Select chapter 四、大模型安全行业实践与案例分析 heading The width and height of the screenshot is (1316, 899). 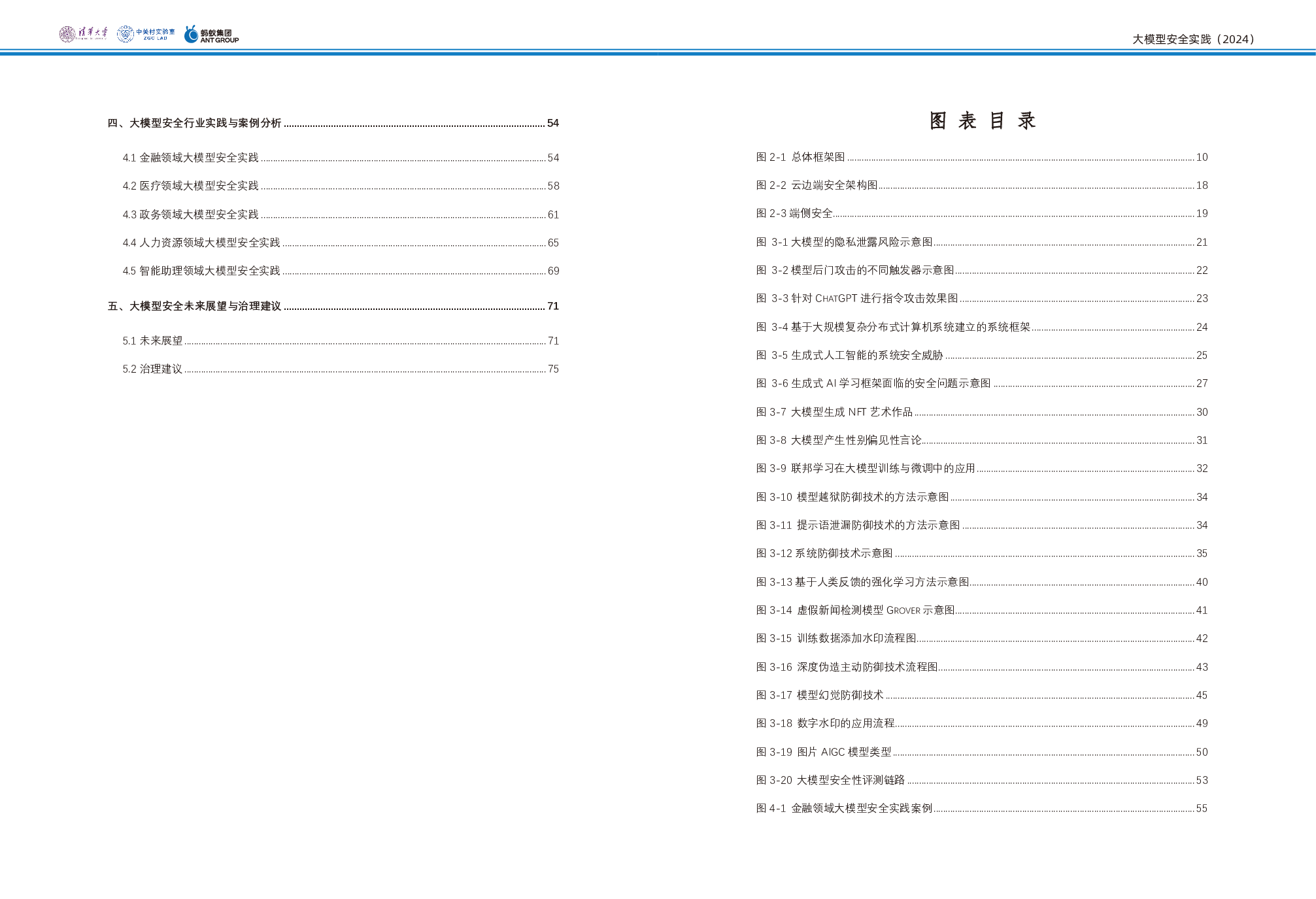point(195,123)
